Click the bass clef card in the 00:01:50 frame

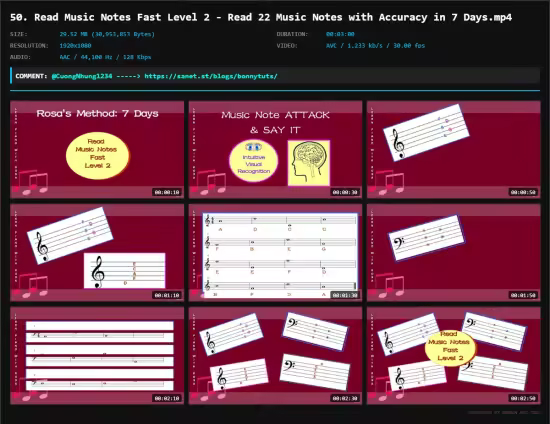point(427,238)
